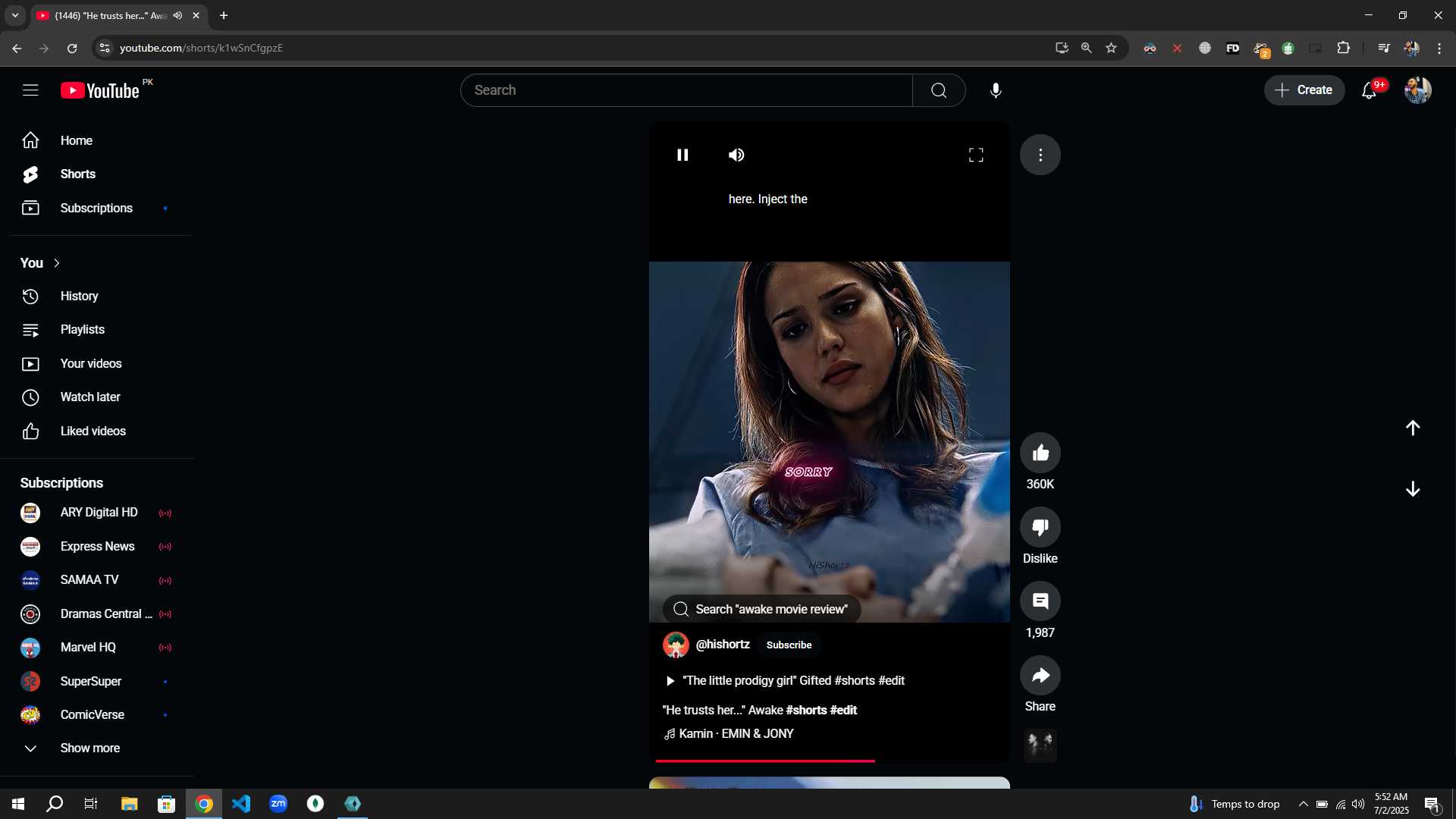Search with your voice microphone
Image resolution: width=1456 pixels, height=819 pixels.
(x=996, y=90)
